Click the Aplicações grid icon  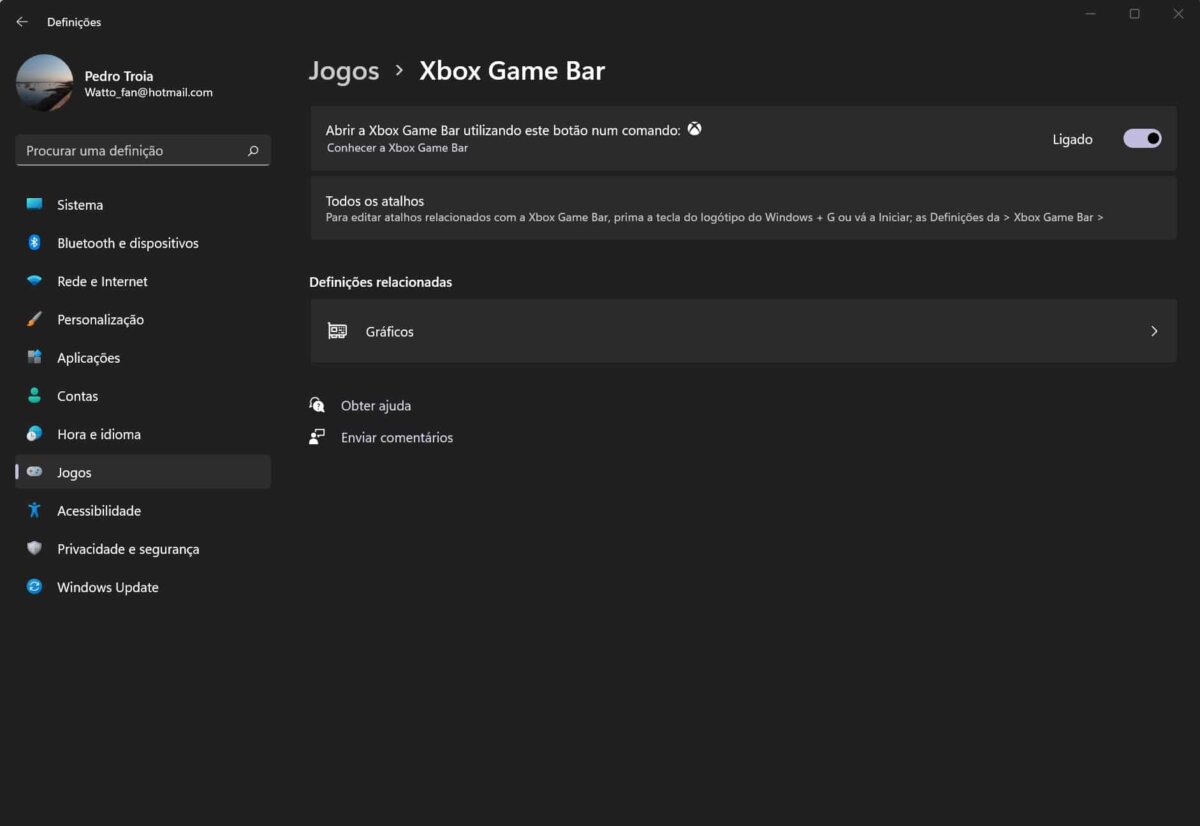[35, 358]
